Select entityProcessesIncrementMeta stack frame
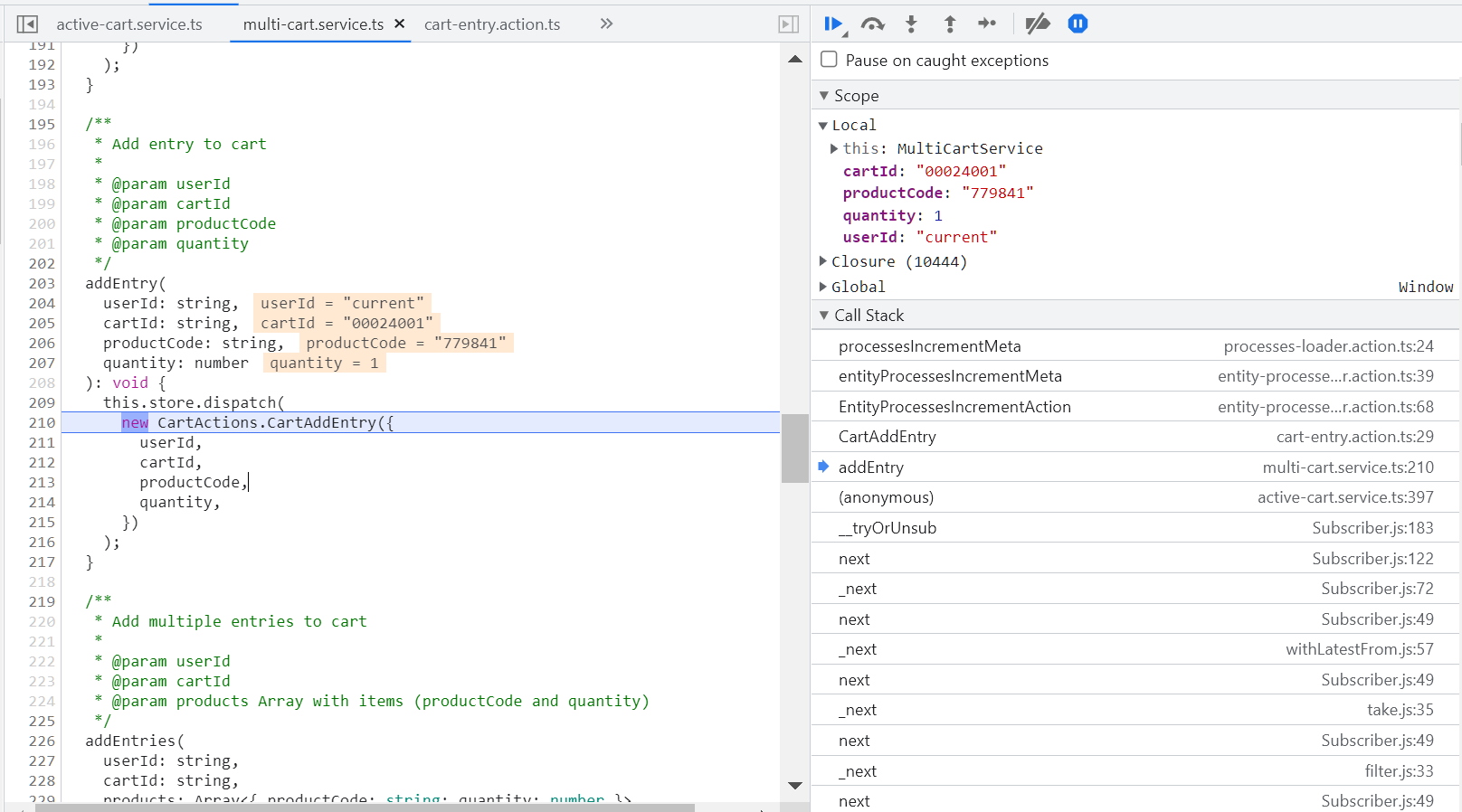Viewport: 1462px width, 812px height. click(1136, 376)
